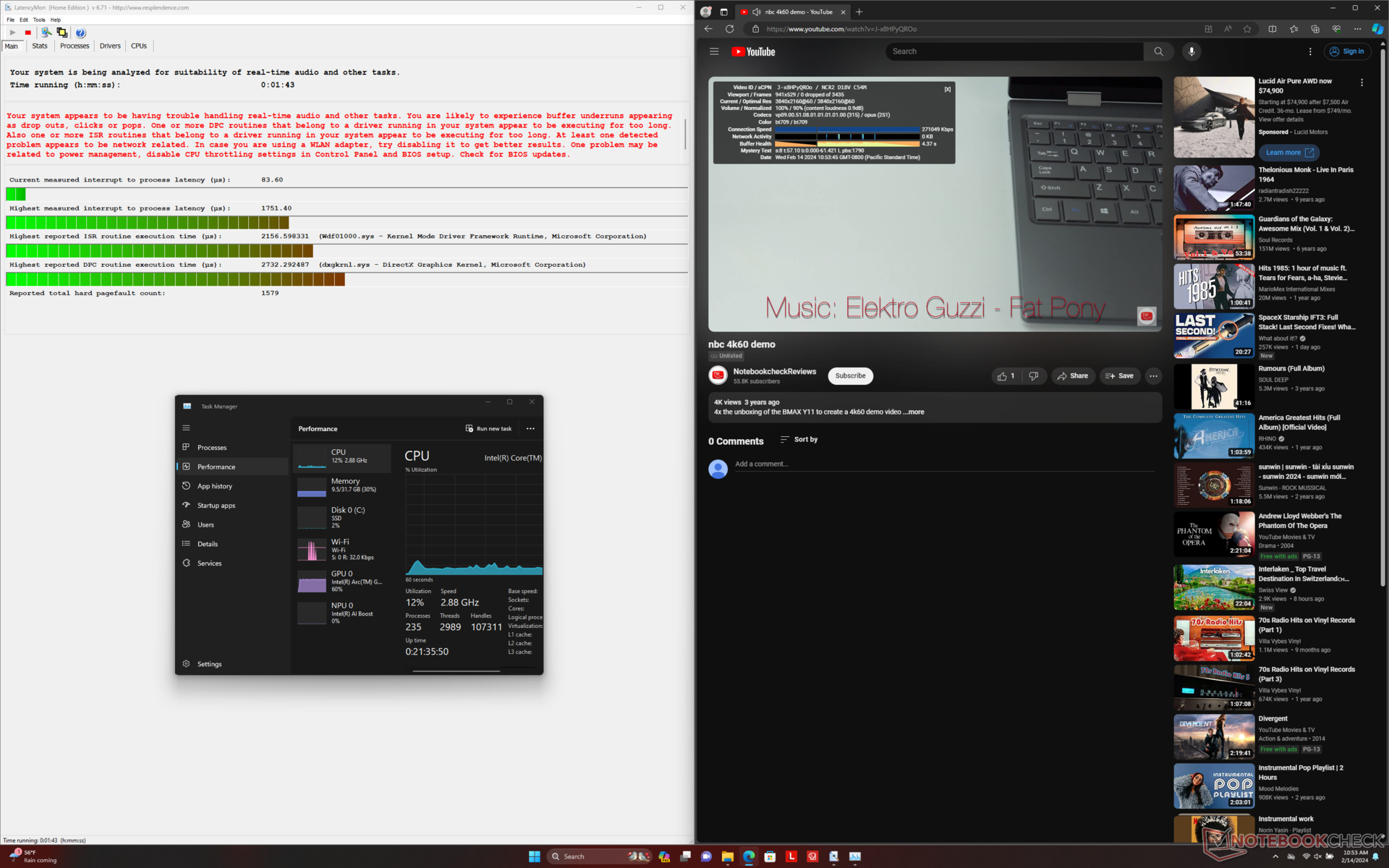This screenshot has height=868, width=1389.
Task: Open a new Edge tab
Action: [859, 12]
